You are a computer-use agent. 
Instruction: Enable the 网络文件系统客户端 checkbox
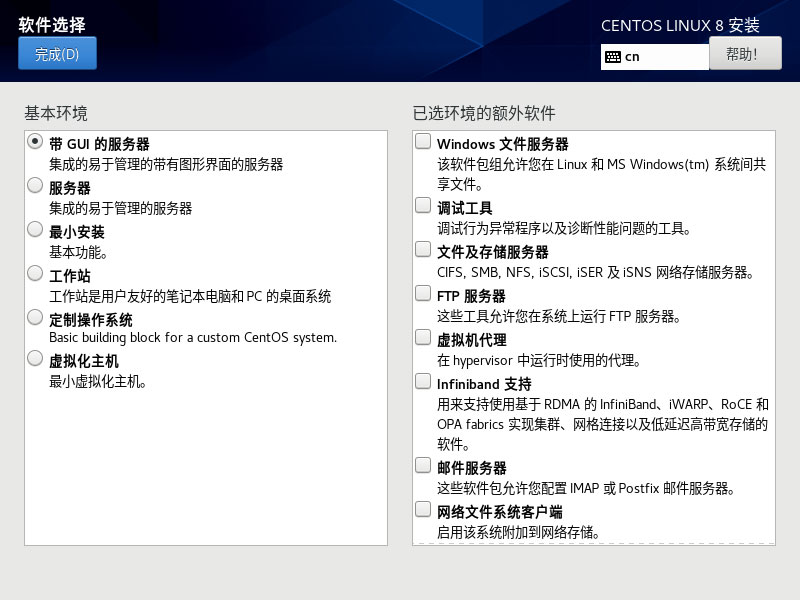coord(423,509)
